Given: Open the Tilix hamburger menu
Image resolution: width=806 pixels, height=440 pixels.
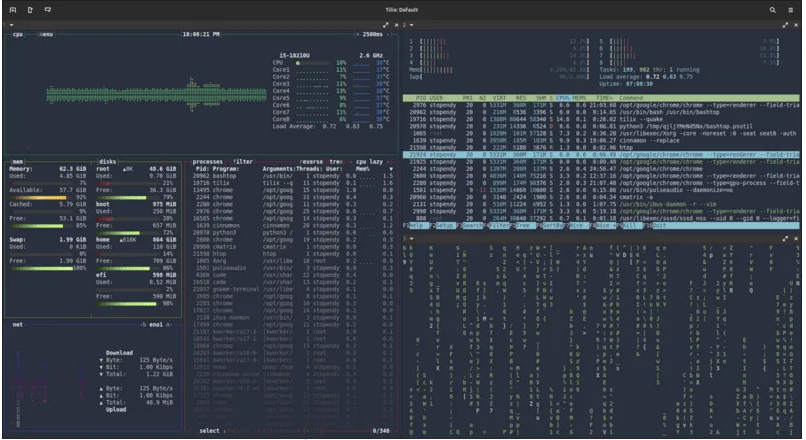Looking at the screenshot, I should [x=792, y=8].
